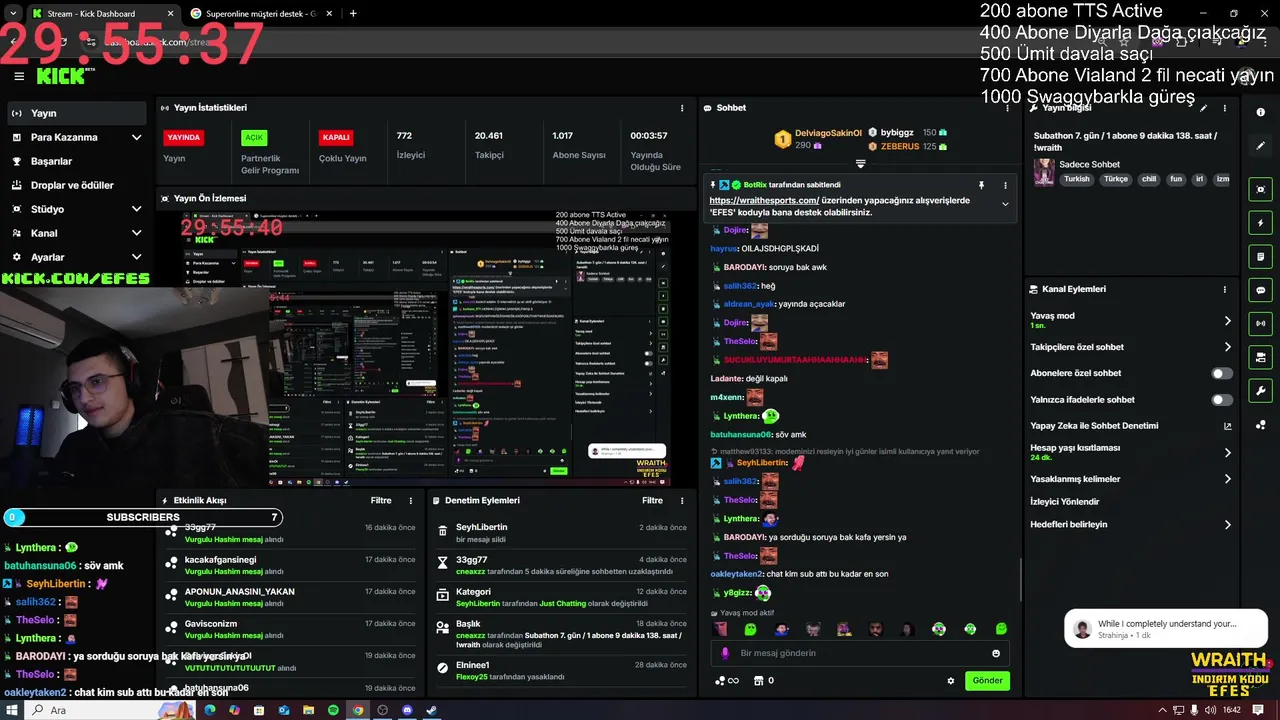Open the volume control in system tray
Screen dimensions: 1280x720
[x=1210, y=710]
